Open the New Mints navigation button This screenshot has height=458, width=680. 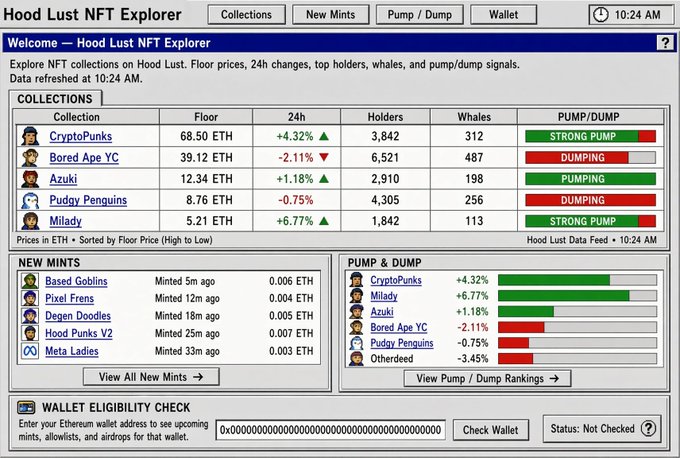[330, 15]
